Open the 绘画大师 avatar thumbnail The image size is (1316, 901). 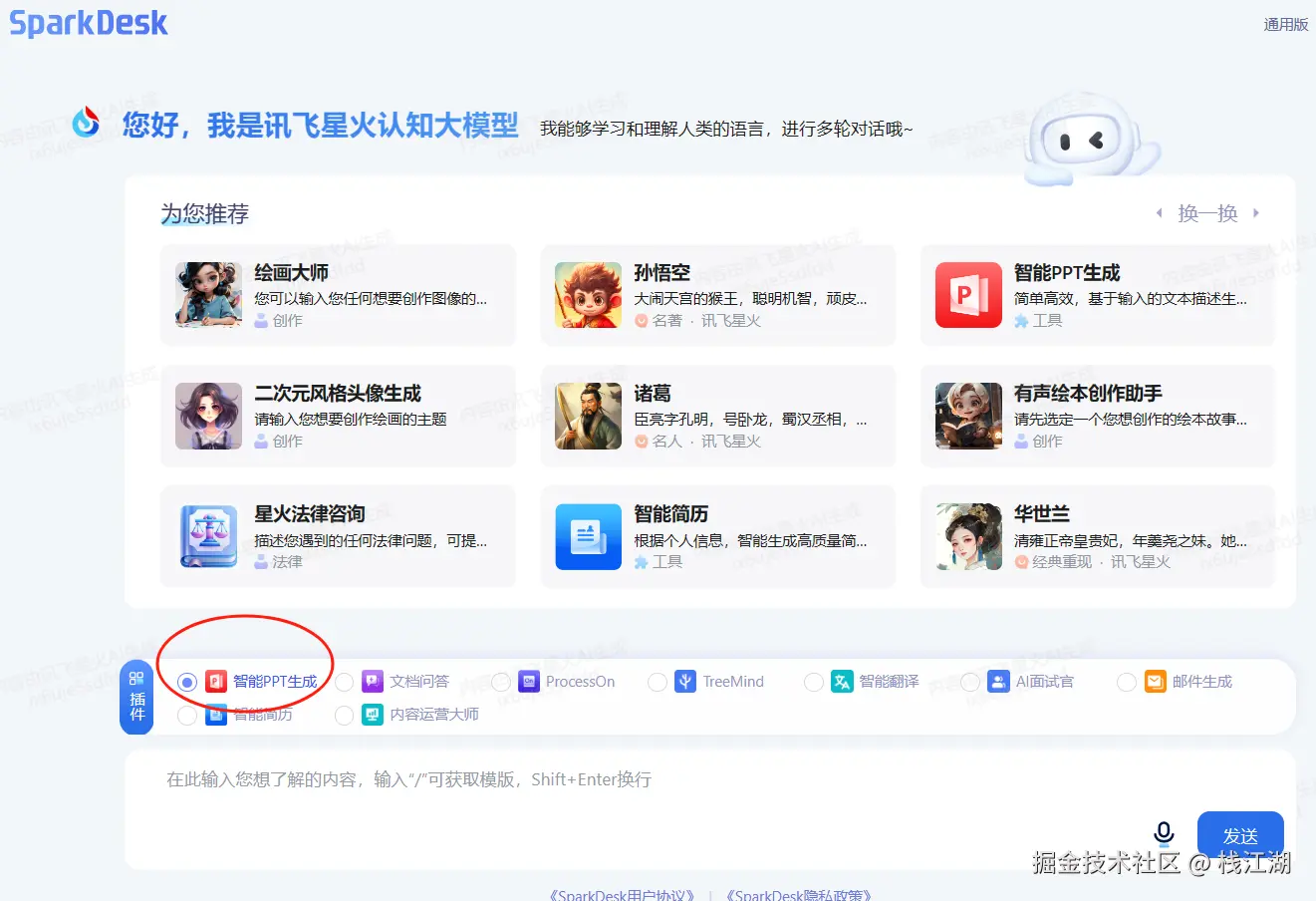coord(208,295)
